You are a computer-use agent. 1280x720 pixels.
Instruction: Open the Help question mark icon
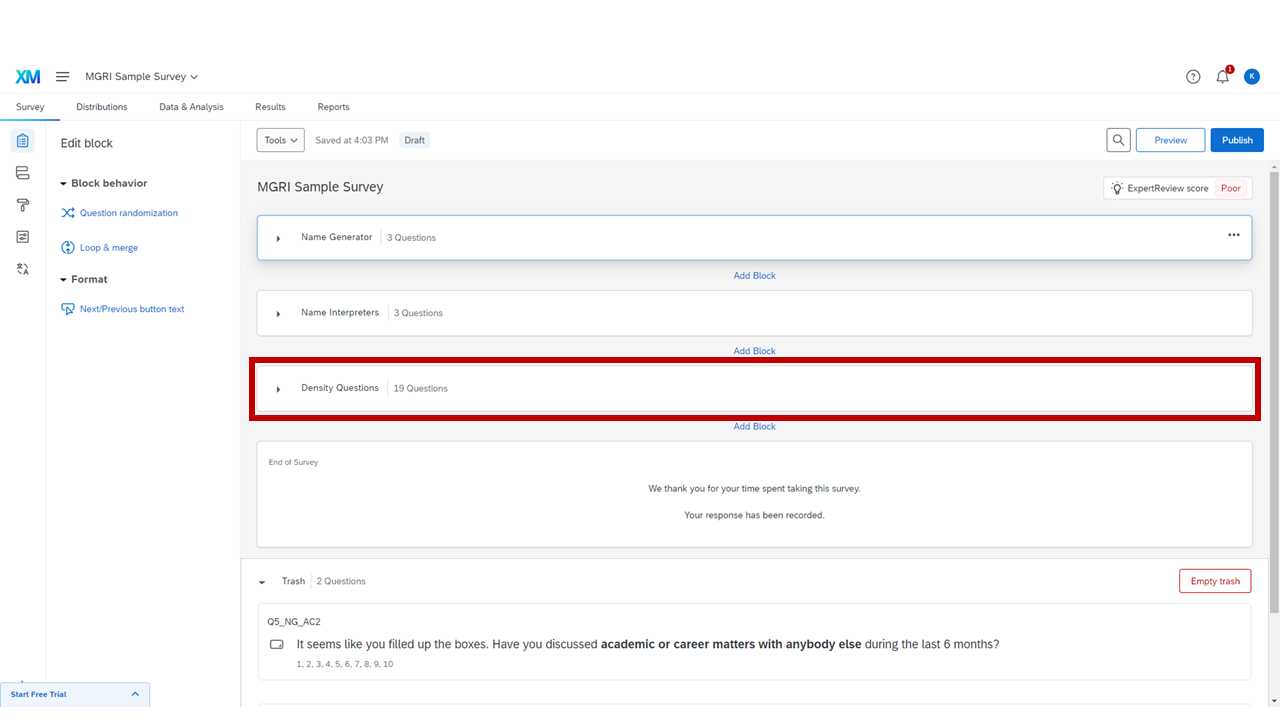(1193, 77)
